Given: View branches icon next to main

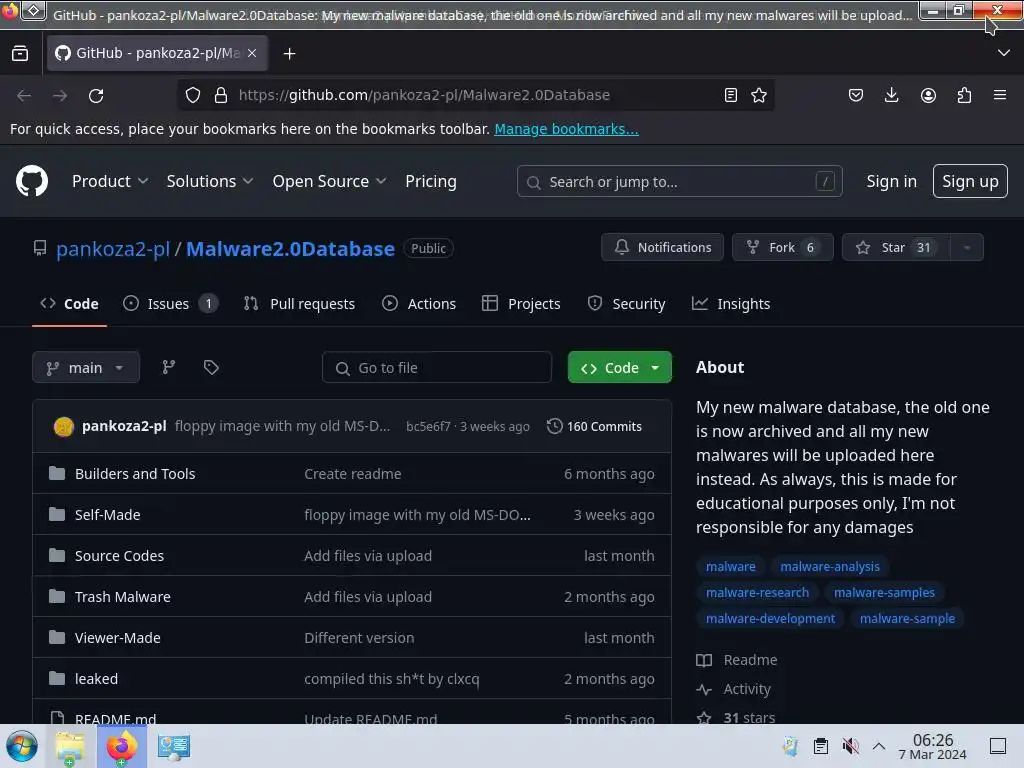Looking at the screenshot, I should 168,367.
